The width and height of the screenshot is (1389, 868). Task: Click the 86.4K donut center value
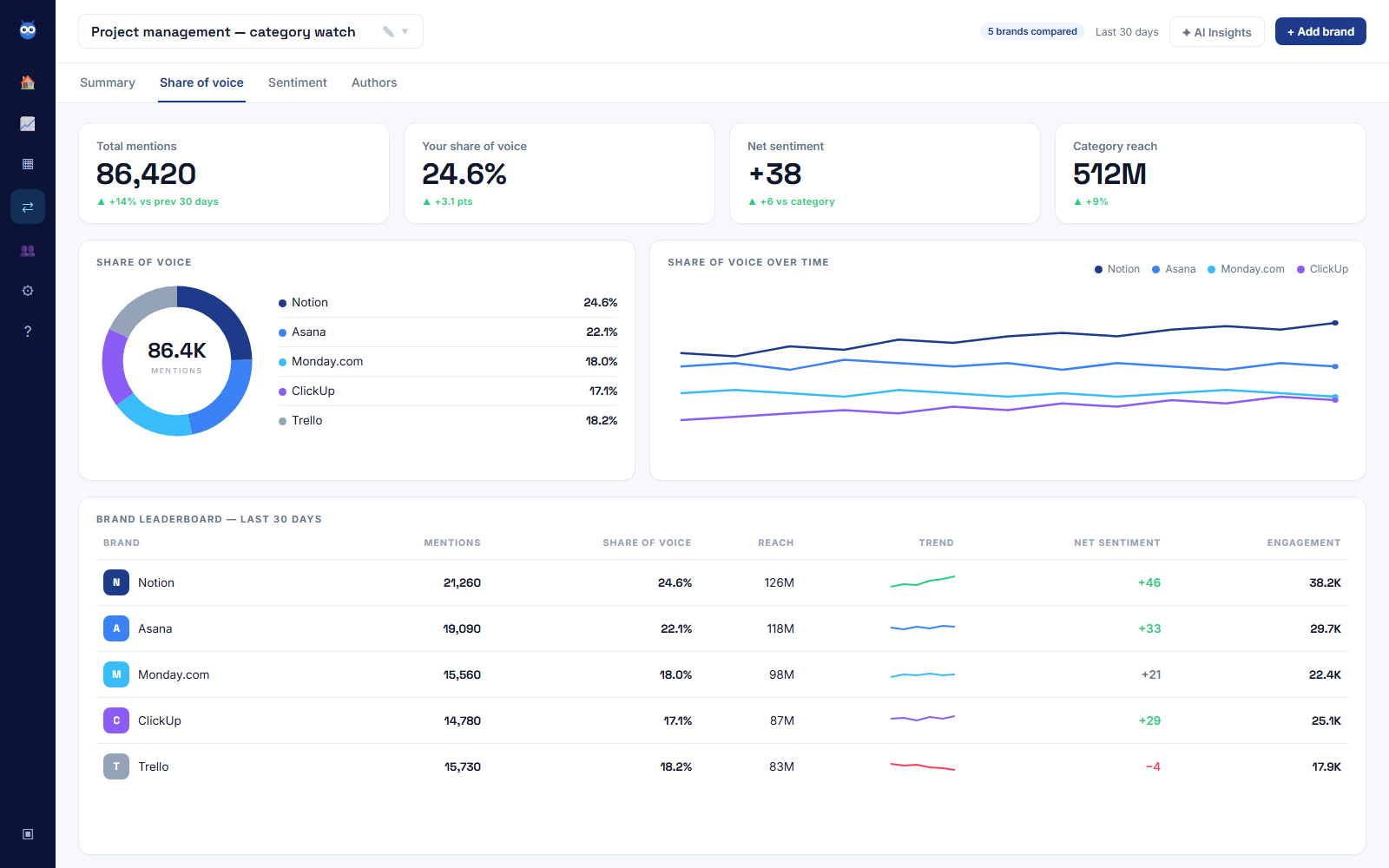(177, 351)
